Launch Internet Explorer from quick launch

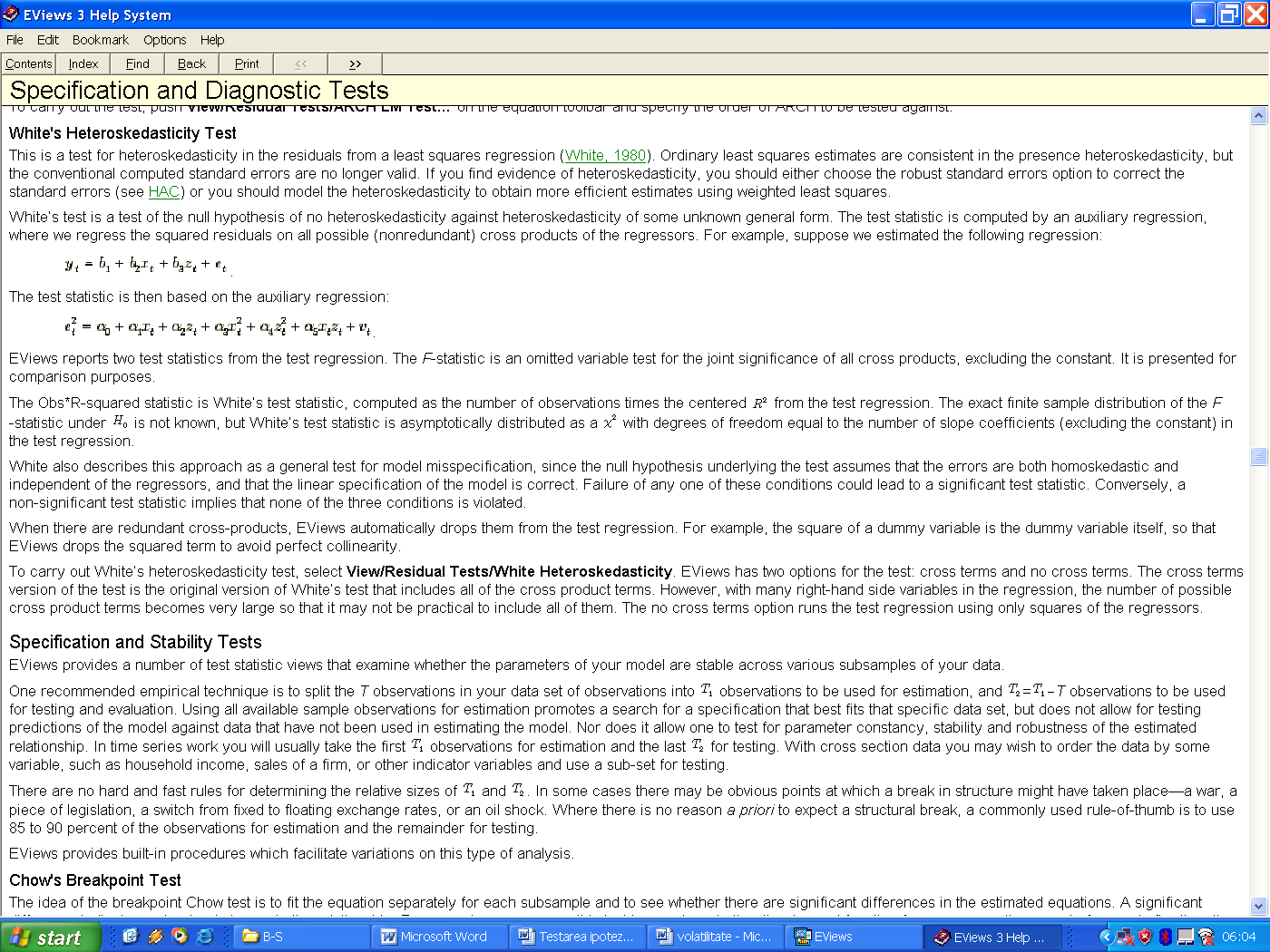click(205, 937)
